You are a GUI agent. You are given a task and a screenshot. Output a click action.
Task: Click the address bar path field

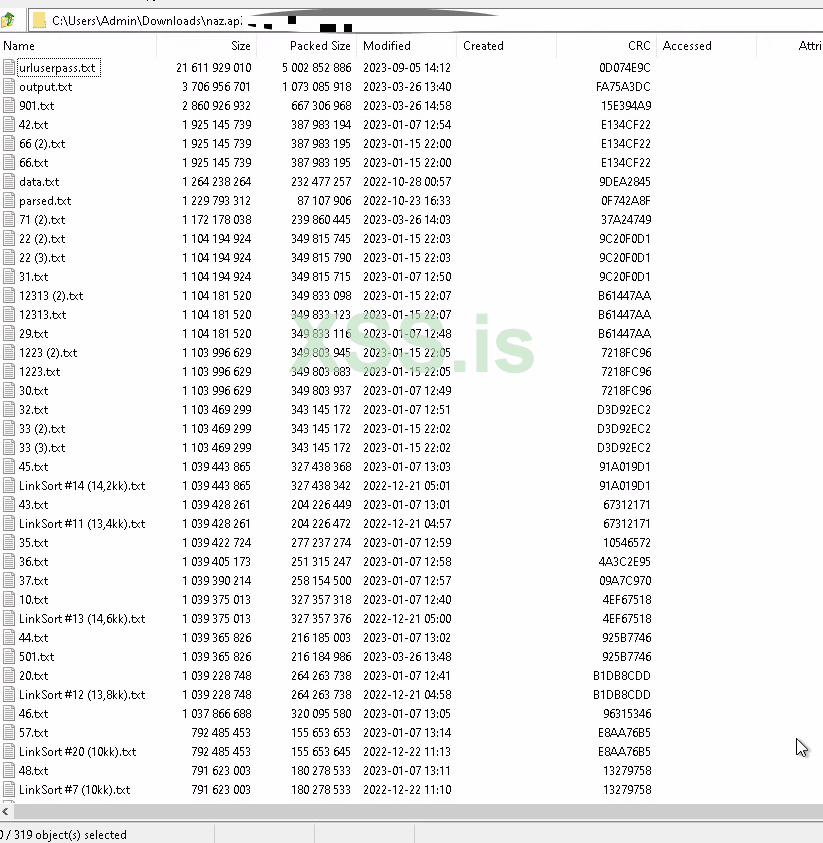(x=425, y=20)
